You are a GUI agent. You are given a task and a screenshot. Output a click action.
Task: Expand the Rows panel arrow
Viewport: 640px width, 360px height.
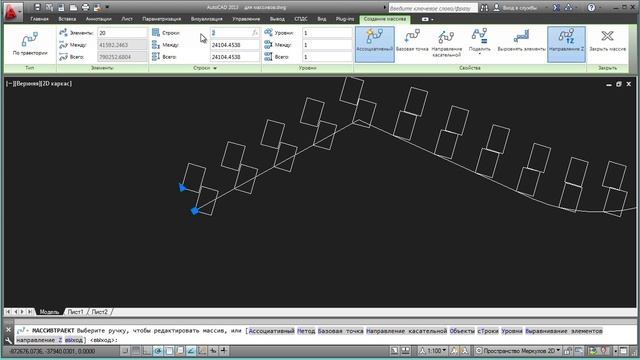(215, 68)
